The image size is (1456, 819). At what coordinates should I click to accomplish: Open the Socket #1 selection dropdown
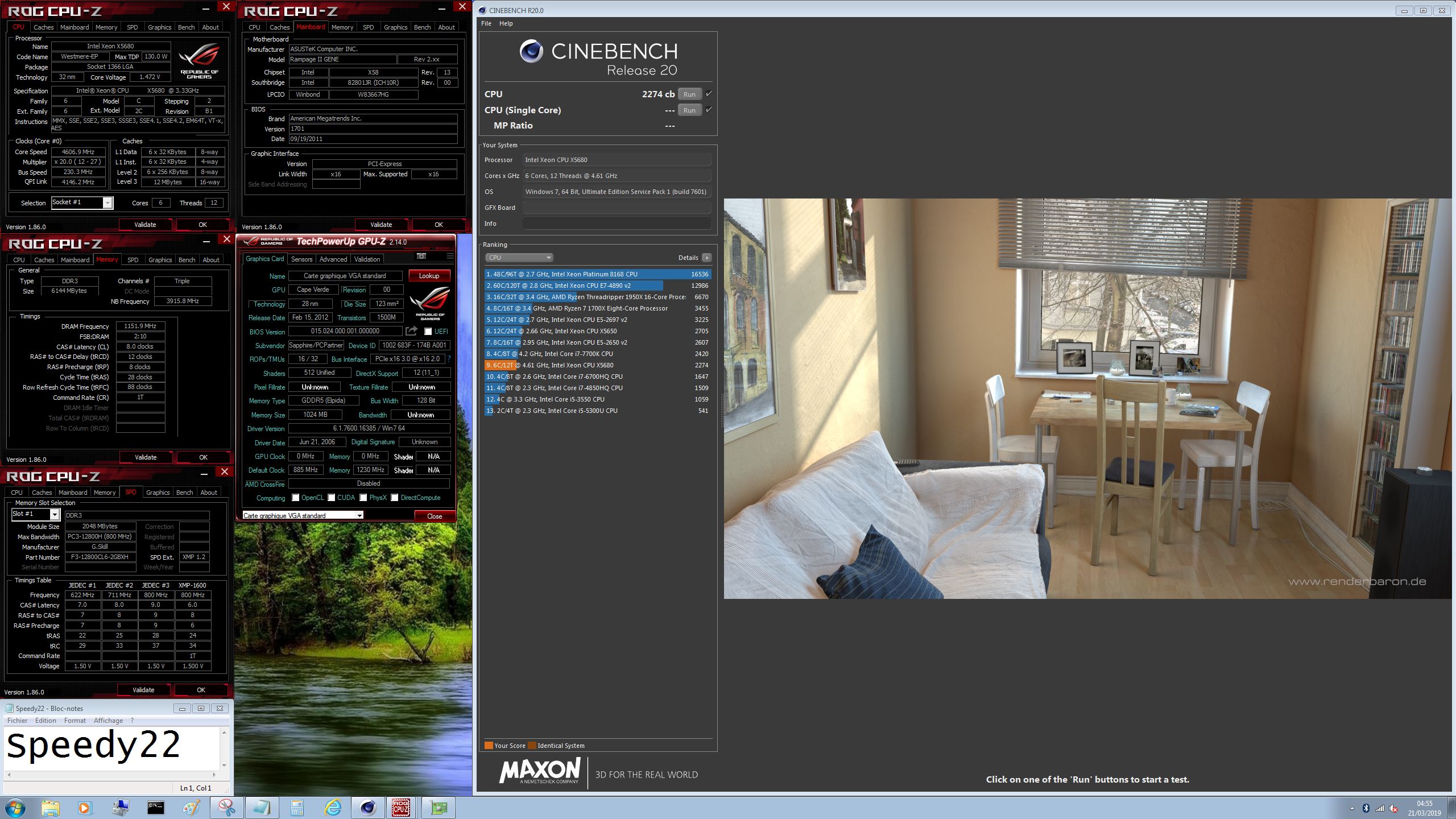pyautogui.click(x=82, y=202)
